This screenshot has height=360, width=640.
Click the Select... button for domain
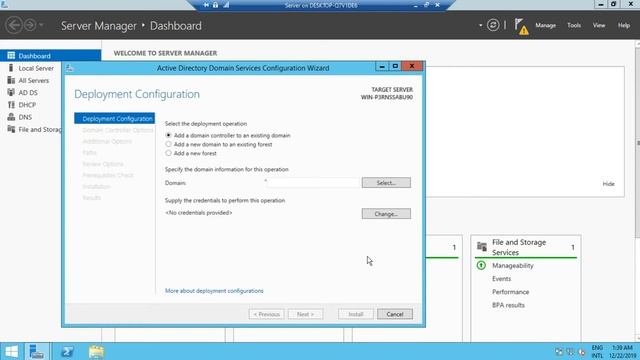point(386,183)
